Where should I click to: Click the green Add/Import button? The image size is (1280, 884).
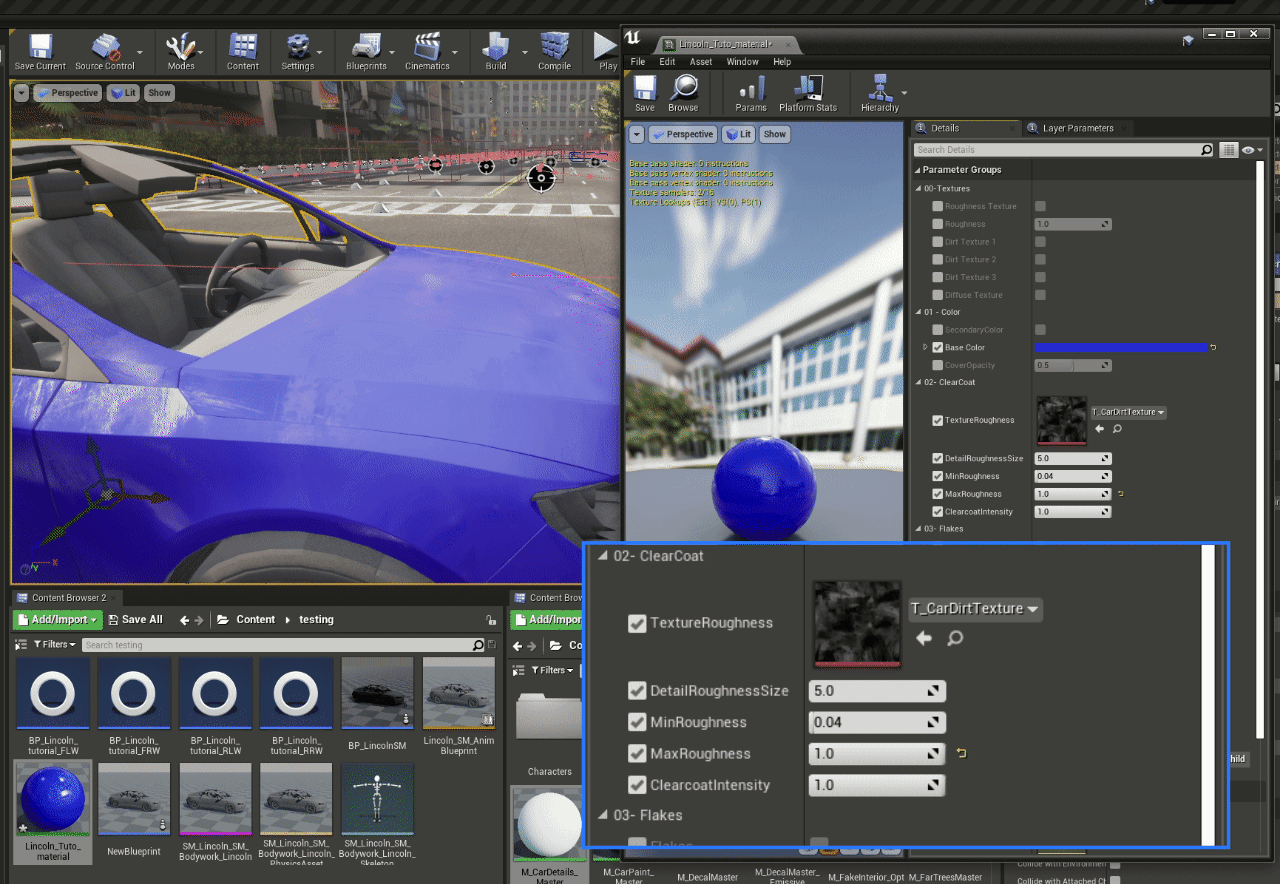tap(57, 620)
